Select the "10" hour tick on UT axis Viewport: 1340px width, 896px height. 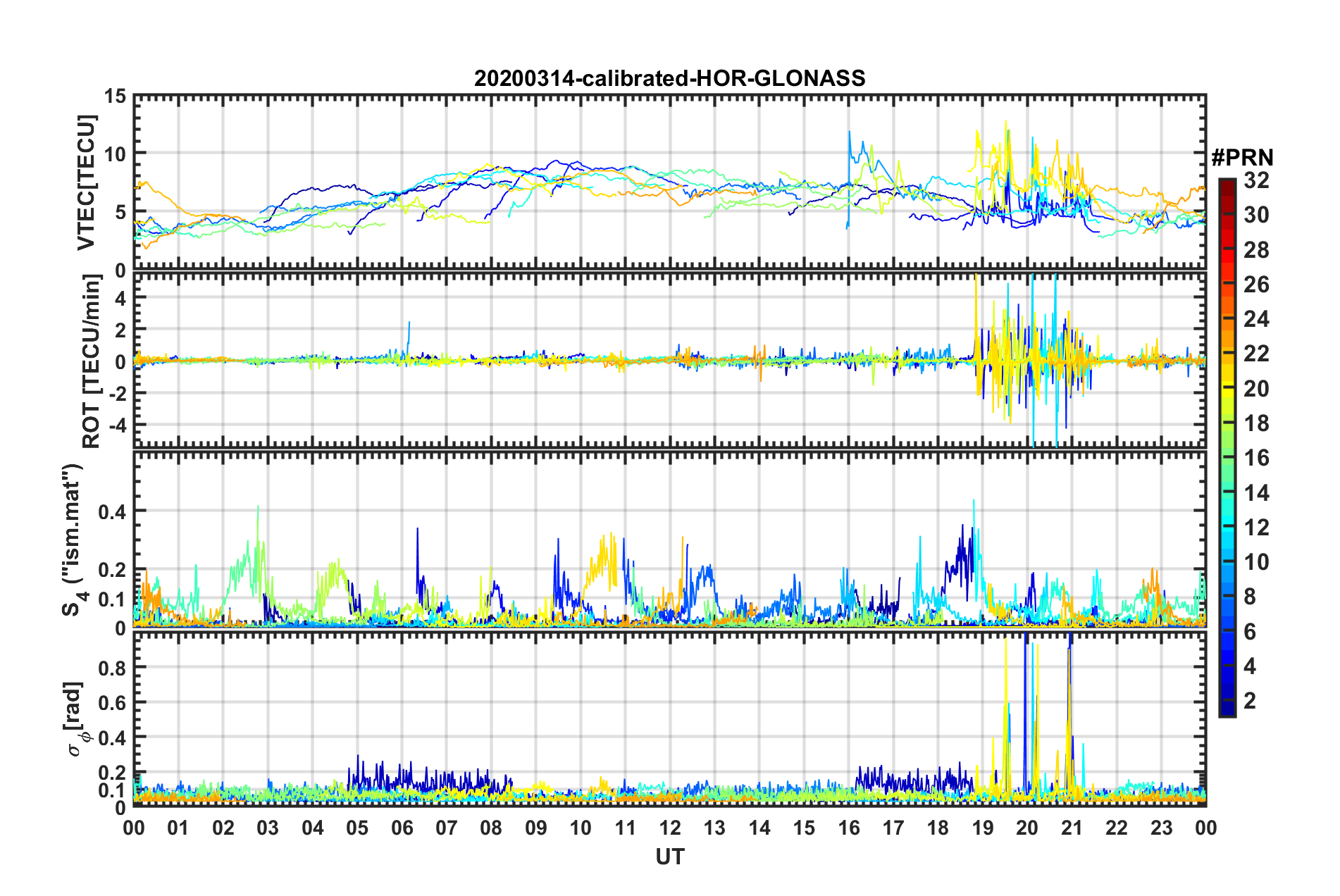pos(581,828)
